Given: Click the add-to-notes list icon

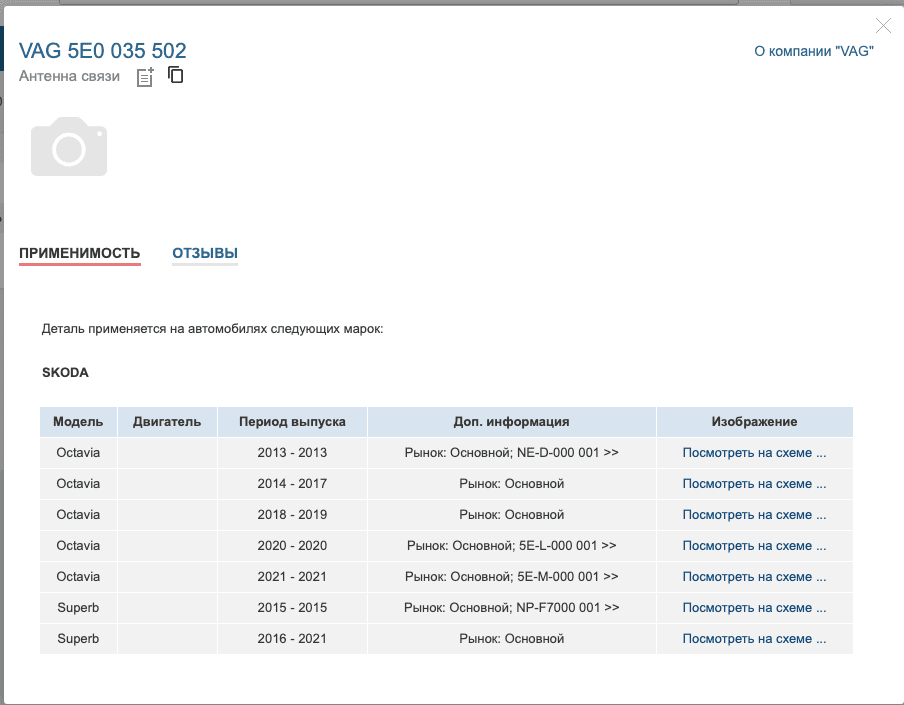Looking at the screenshot, I should (x=145, y=77).
